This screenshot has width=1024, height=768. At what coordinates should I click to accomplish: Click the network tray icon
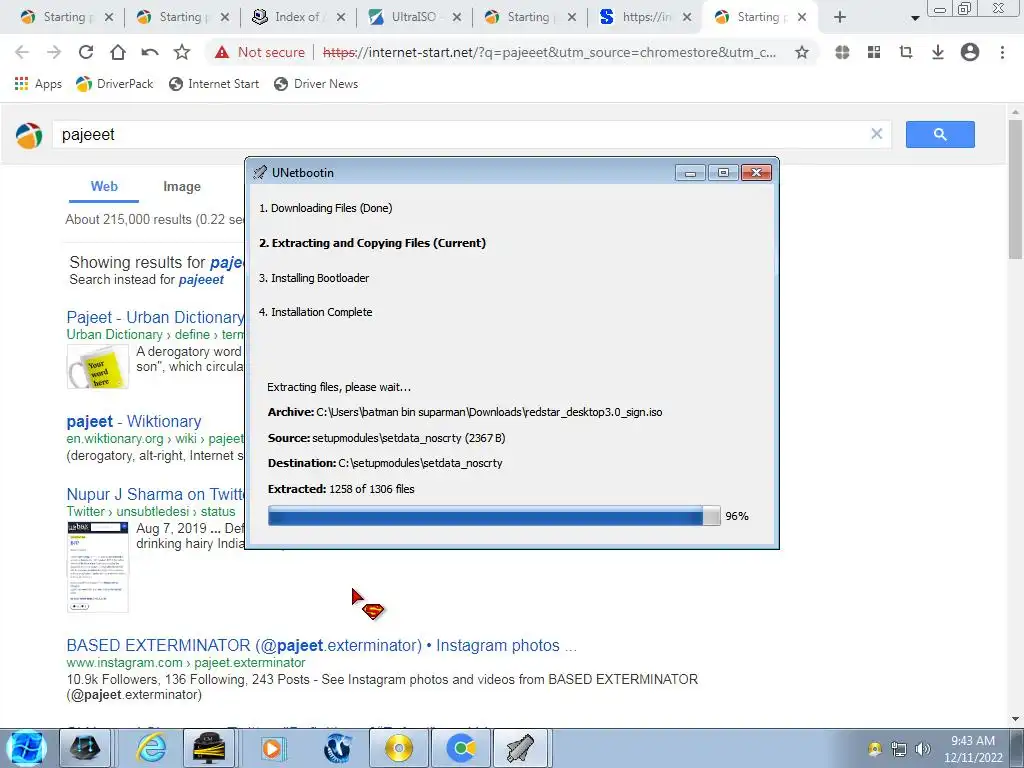(x=899, y=749)
